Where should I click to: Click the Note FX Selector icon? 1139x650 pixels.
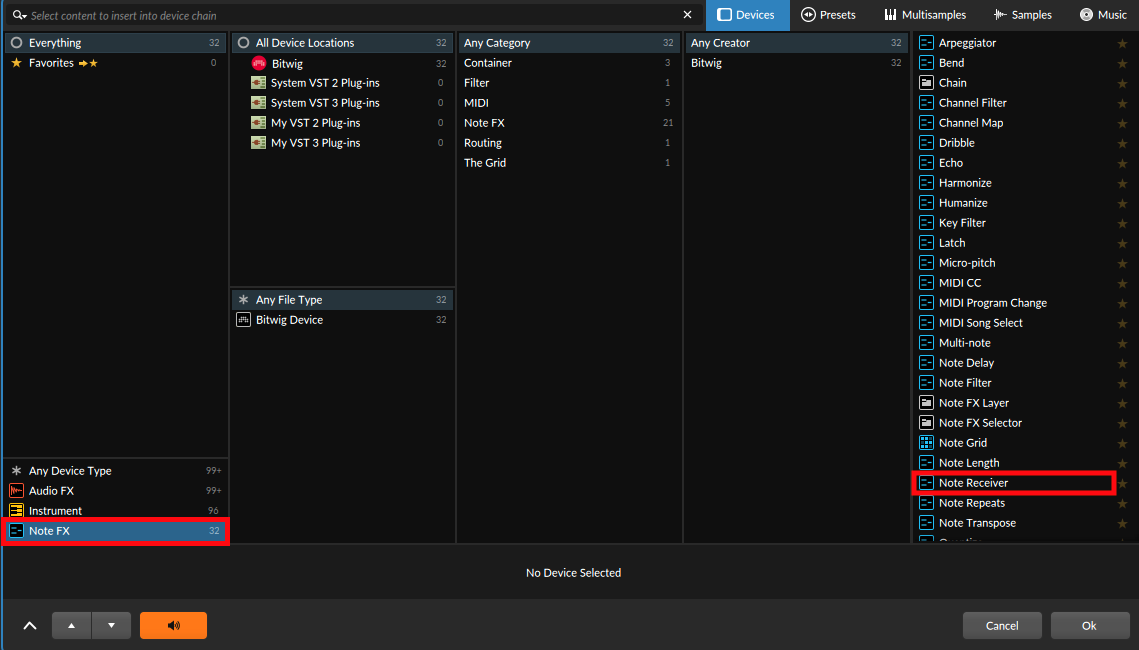click(926, 423)
